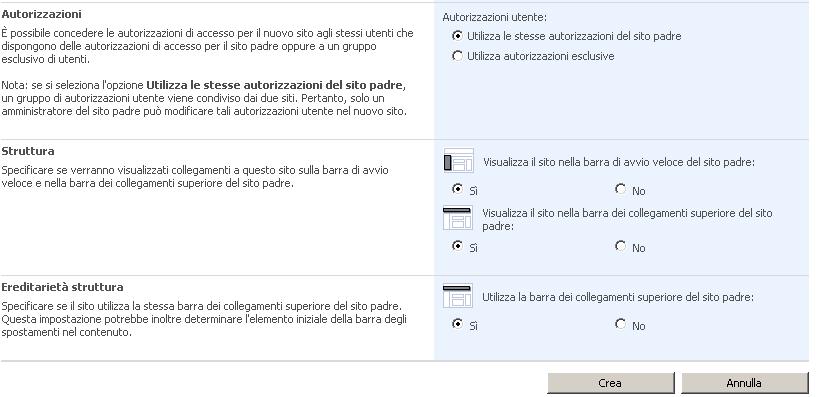The image size is (824, 397).
Task: Click the top link bar icon in Ereditarietà struttura
Action: coord(458,296)
